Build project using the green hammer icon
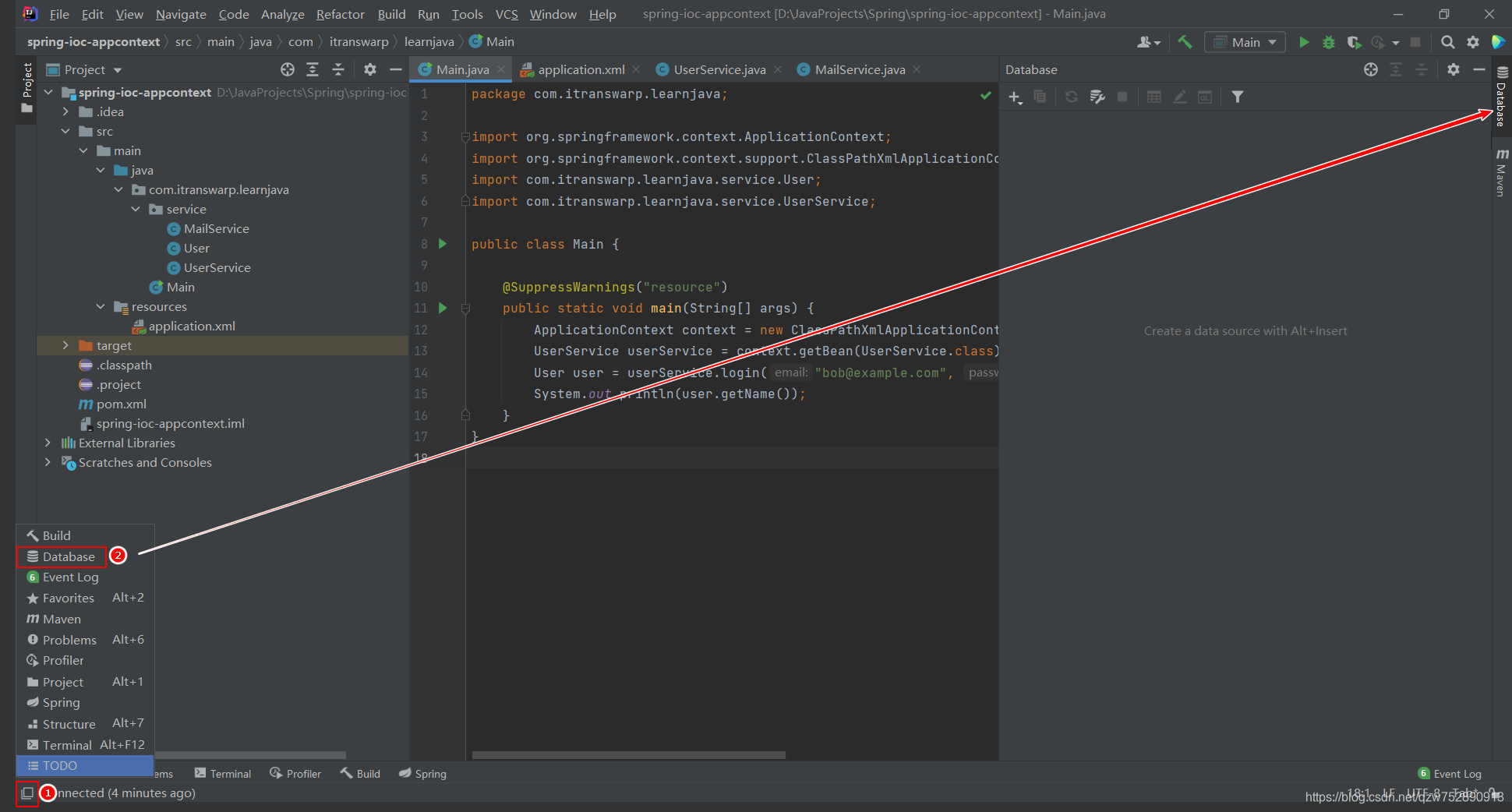The height and width of the screenshot is (812, 1512). 1185,42
